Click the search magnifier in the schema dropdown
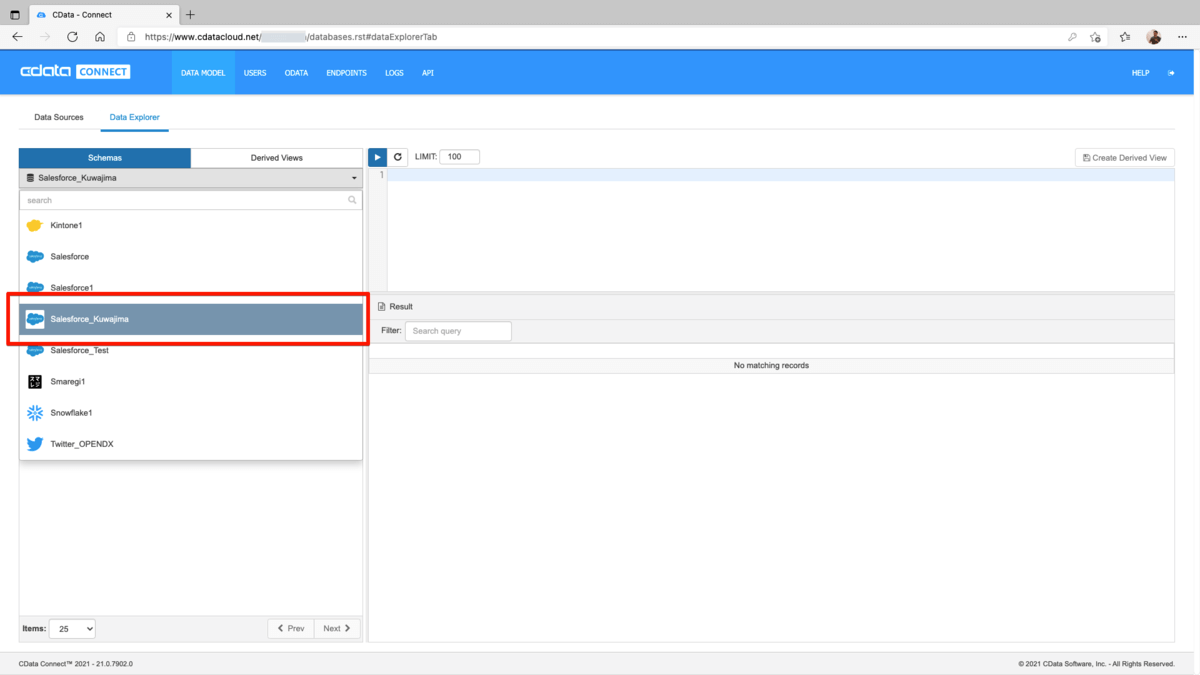The image size is (1200, 675). (x=352, y=200)
